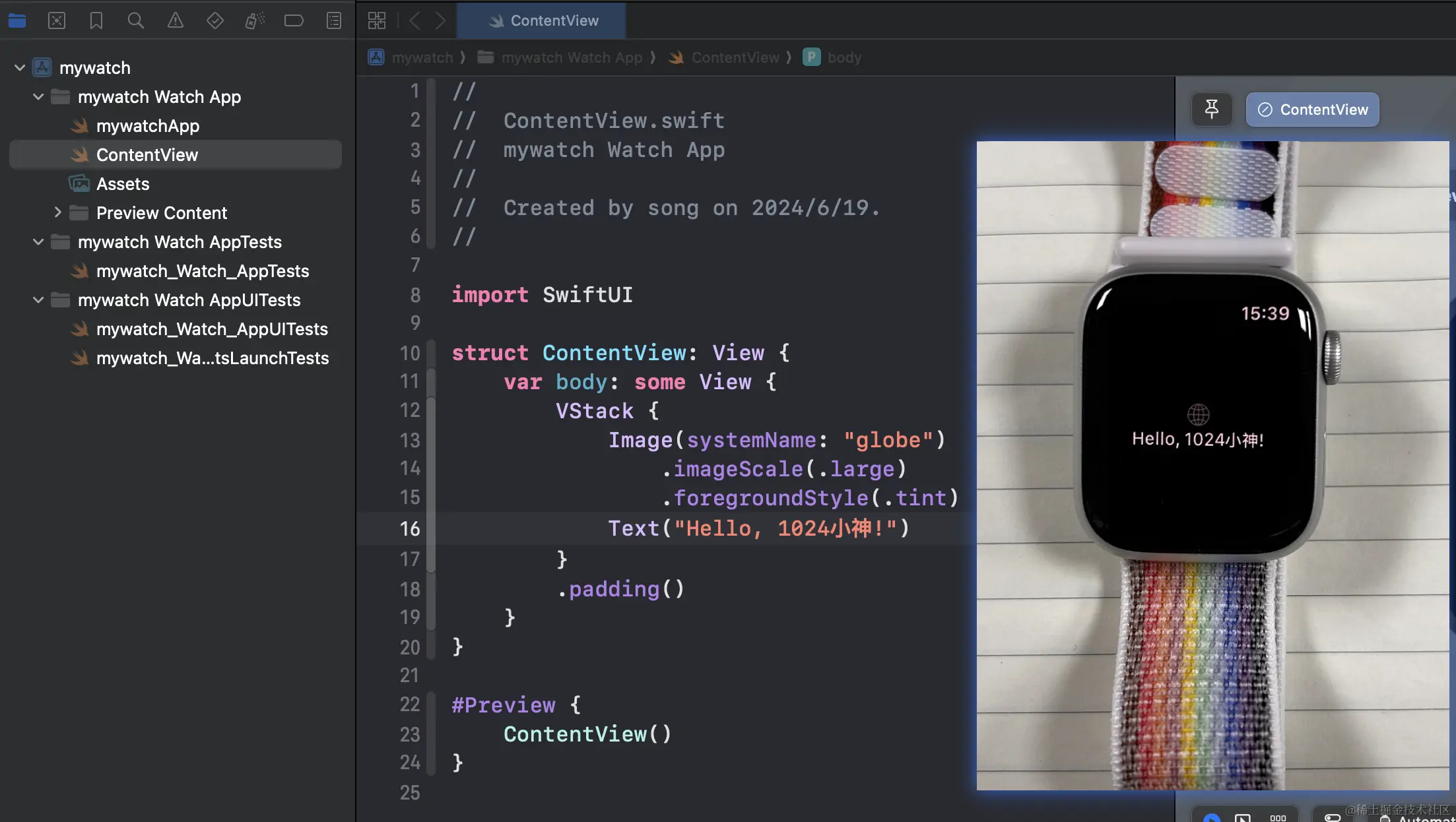Open the Assets catalog file

[x=123, y=184]
